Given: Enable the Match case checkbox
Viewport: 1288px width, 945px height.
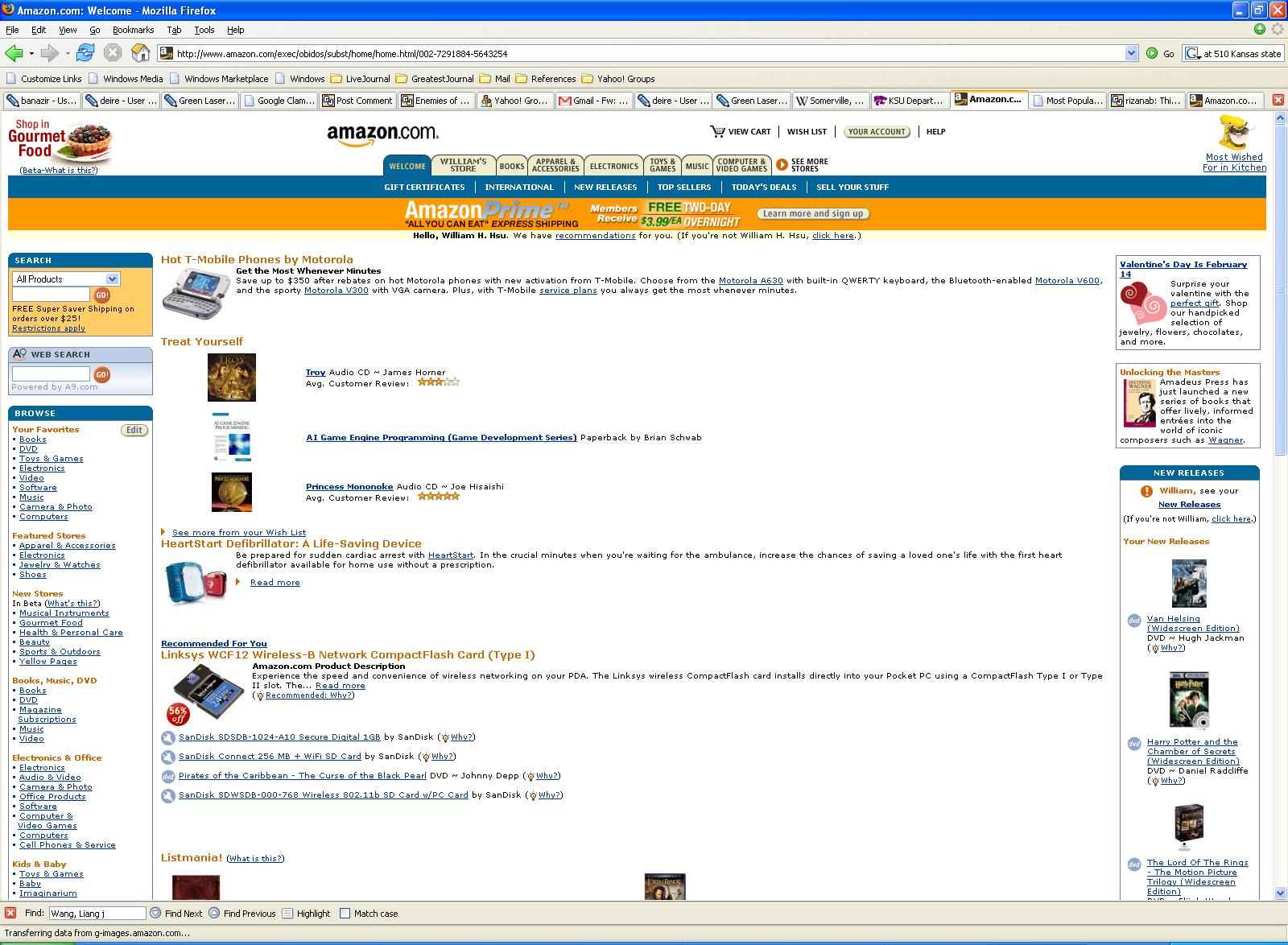Looking at the screenshot, I should click(x=345, y=913).
